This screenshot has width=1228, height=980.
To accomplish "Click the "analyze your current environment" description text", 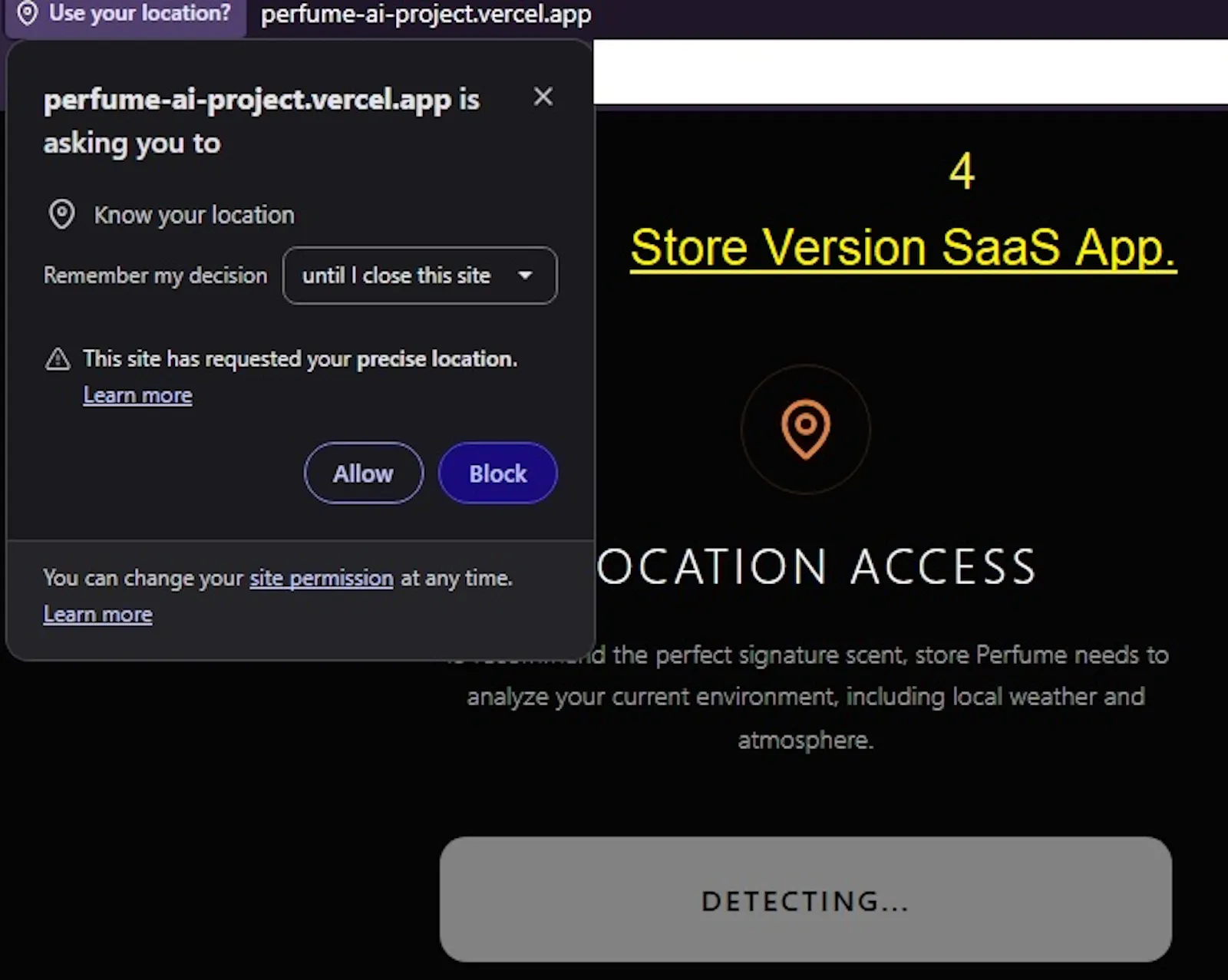I will tap(806, 697).
